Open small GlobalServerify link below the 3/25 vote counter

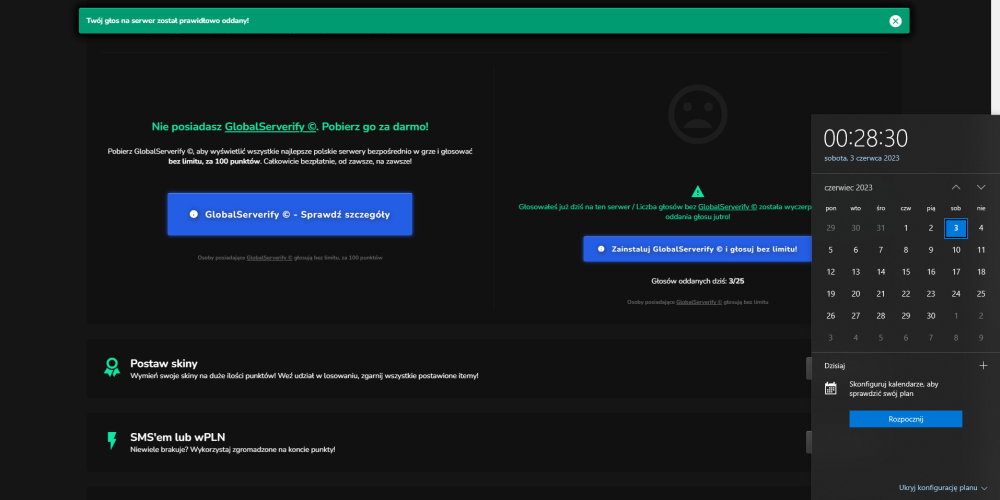point(698,302)
